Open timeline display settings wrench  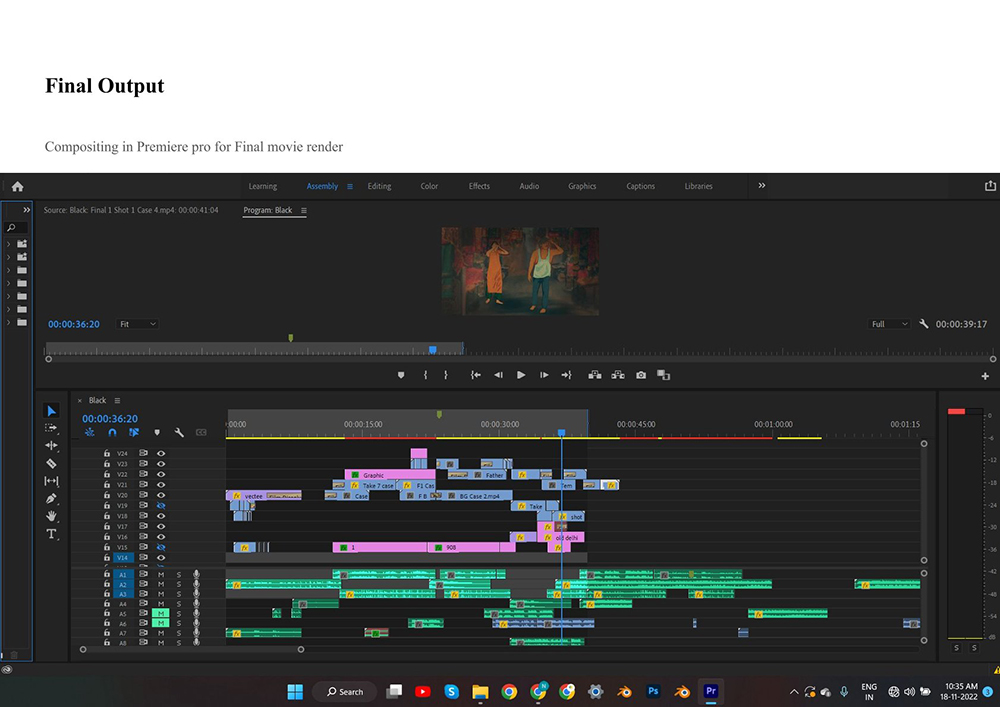click(x=179, y=433)
